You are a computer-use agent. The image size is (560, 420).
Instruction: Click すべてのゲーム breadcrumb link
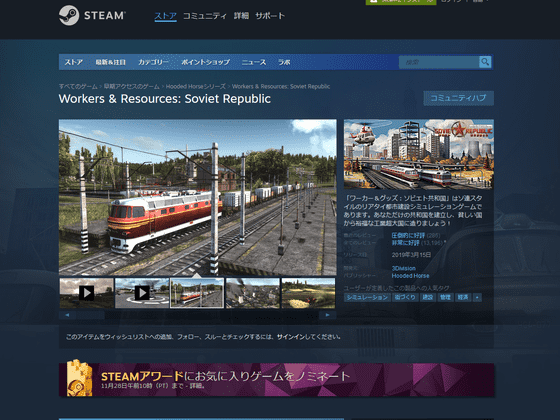pos(78,86)
